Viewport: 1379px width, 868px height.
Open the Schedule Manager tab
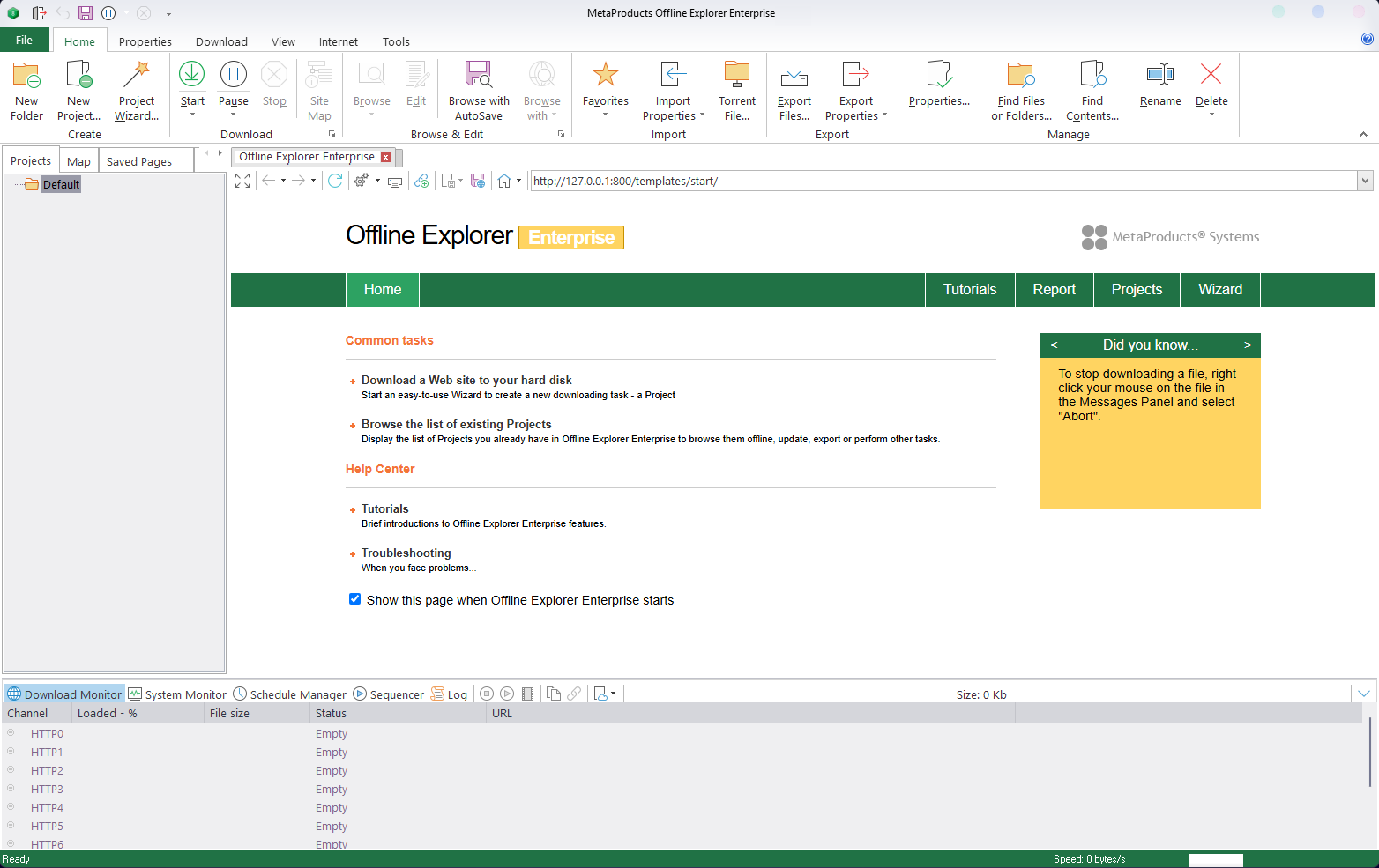coord(290,694)
